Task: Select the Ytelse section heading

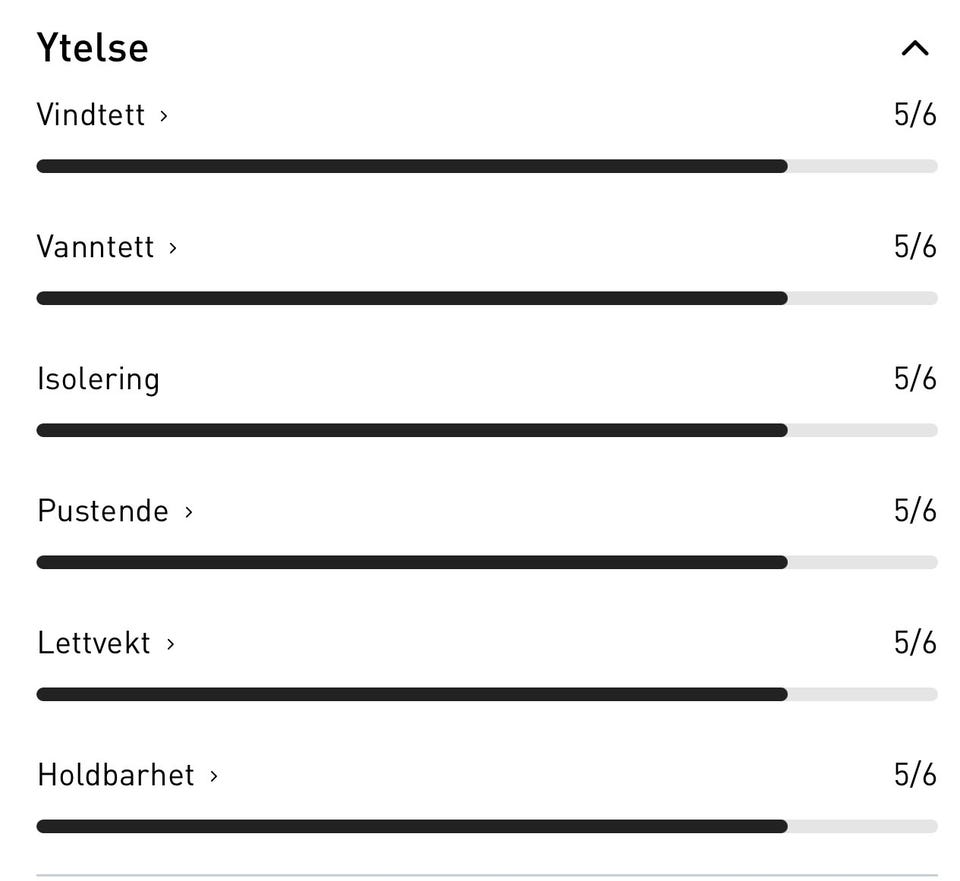Action: [x=92, y=46]
